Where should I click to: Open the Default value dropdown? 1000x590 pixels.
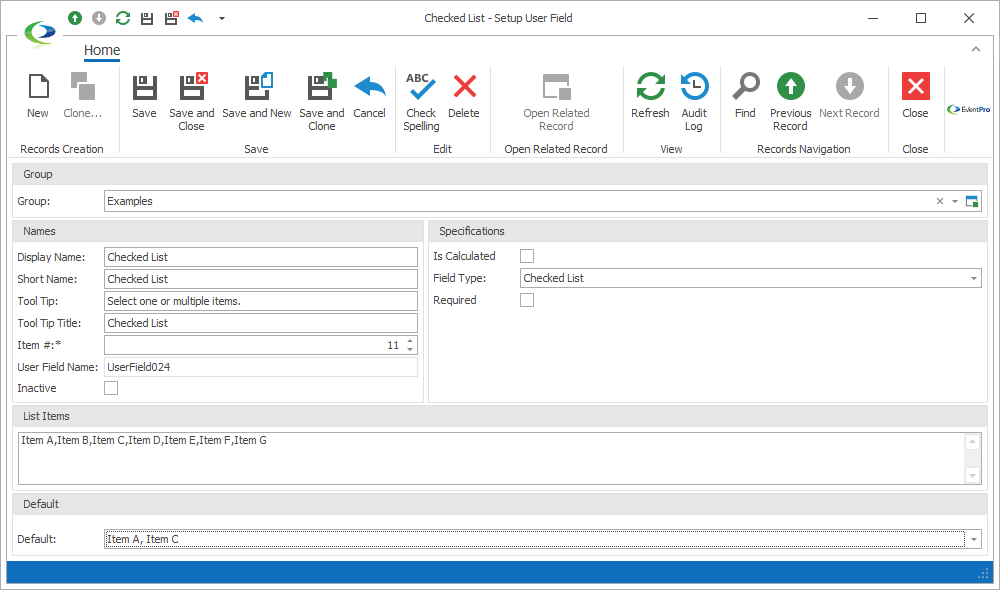point(974,540)
